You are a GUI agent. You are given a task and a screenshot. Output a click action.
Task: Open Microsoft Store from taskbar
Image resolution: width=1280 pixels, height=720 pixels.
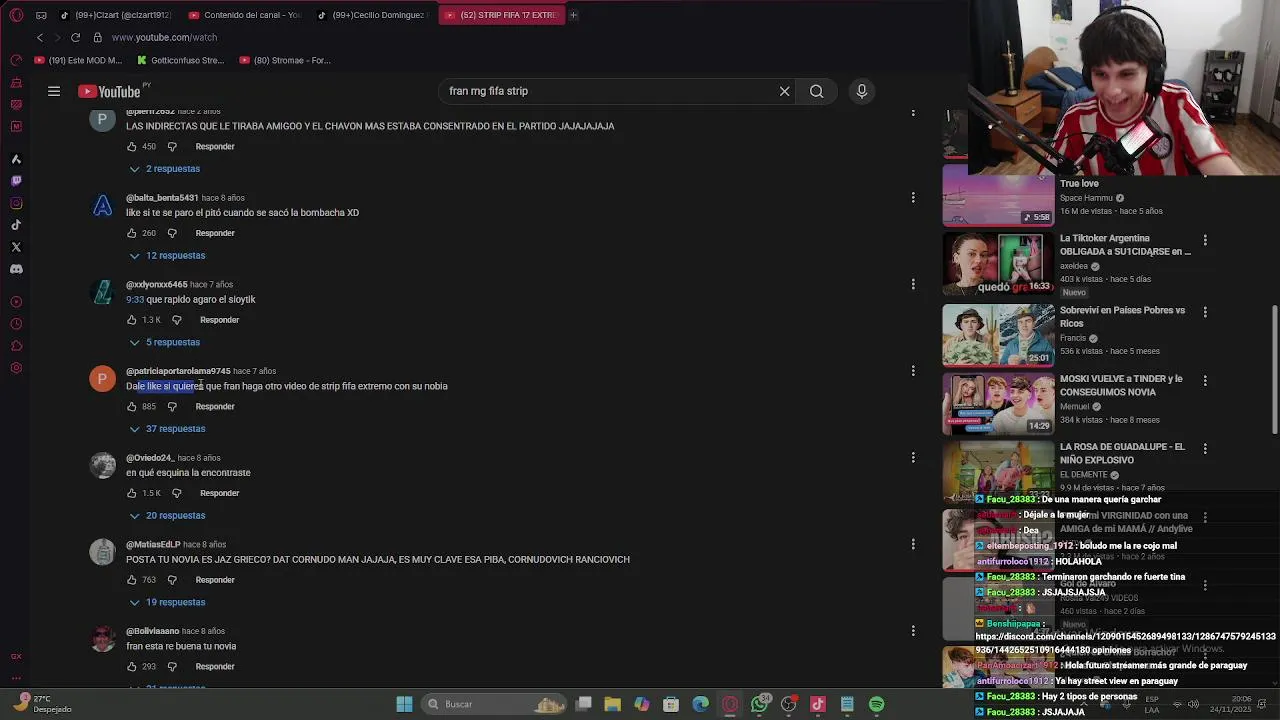672,704
